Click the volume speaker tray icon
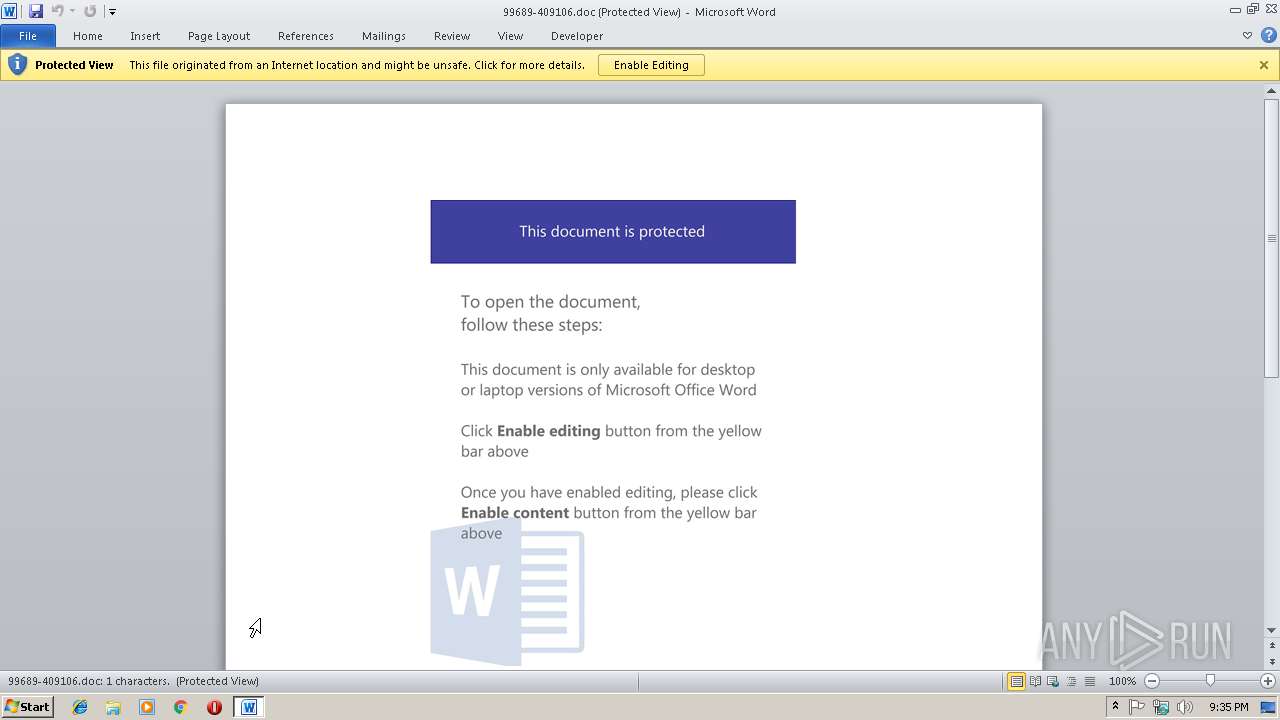 point(1185,707)
